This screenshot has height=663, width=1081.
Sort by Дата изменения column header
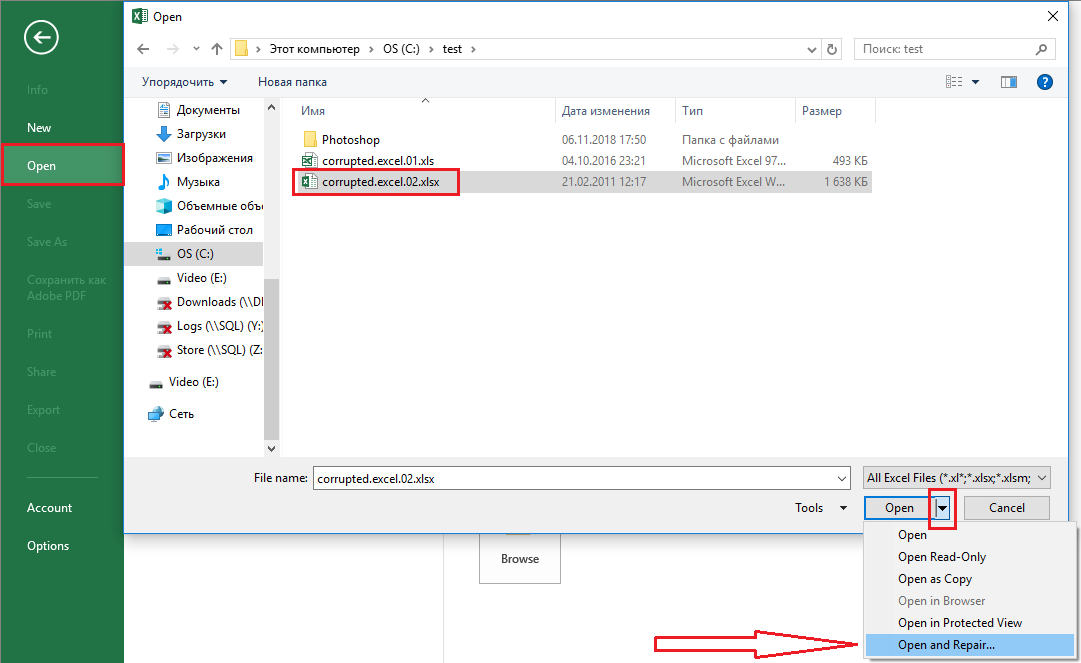tap(606, 111)
